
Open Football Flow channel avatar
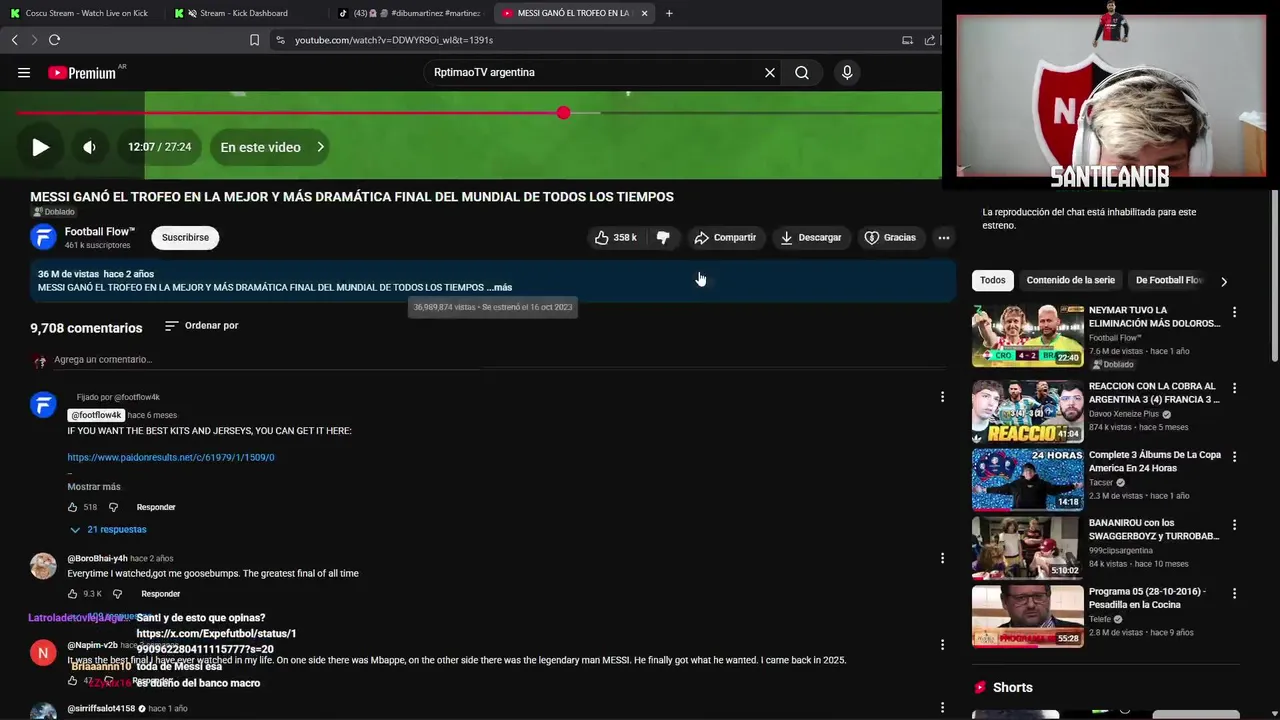tap(43, 237)
